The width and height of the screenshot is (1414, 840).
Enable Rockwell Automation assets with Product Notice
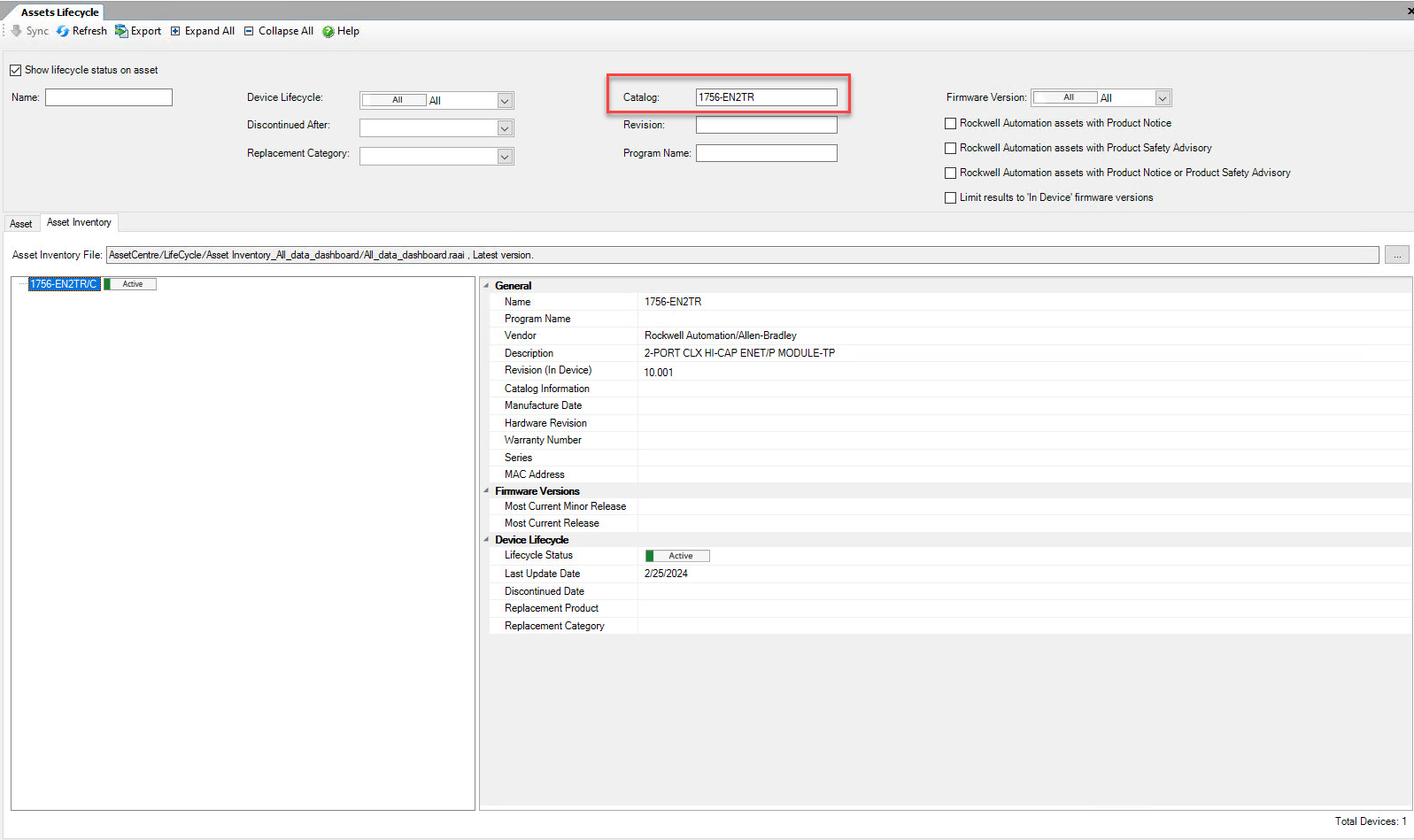(951, 124)
